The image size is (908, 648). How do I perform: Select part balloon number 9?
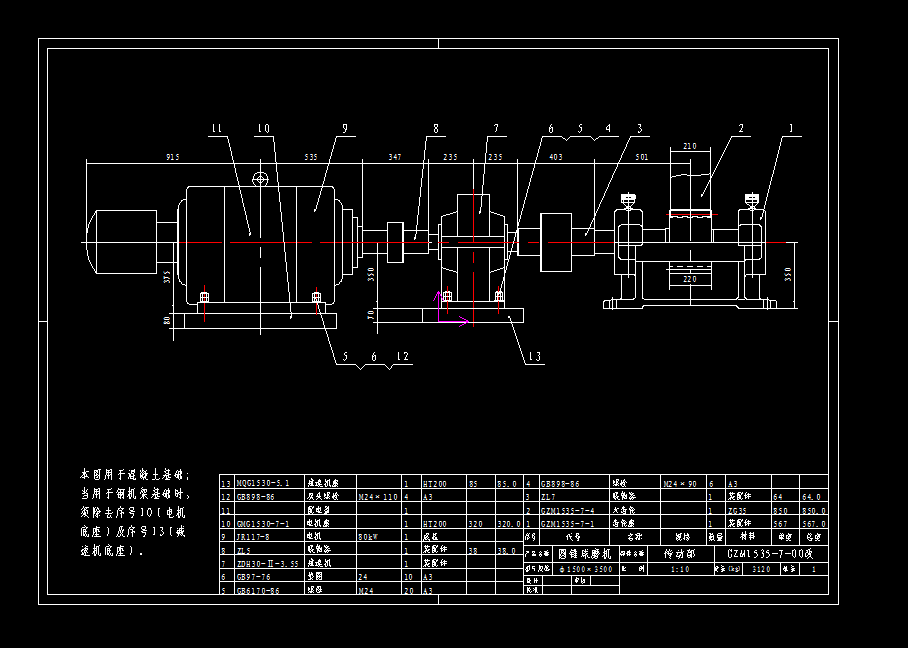point(345,129)
